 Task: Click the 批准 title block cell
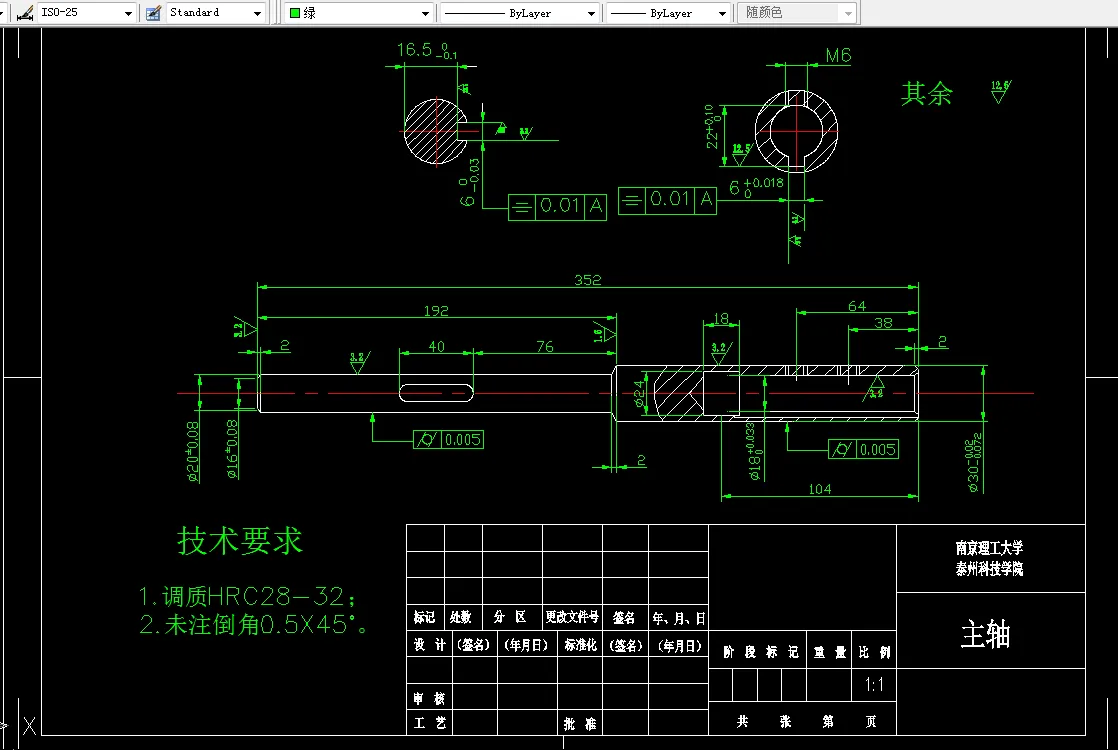tap(580, 724)
